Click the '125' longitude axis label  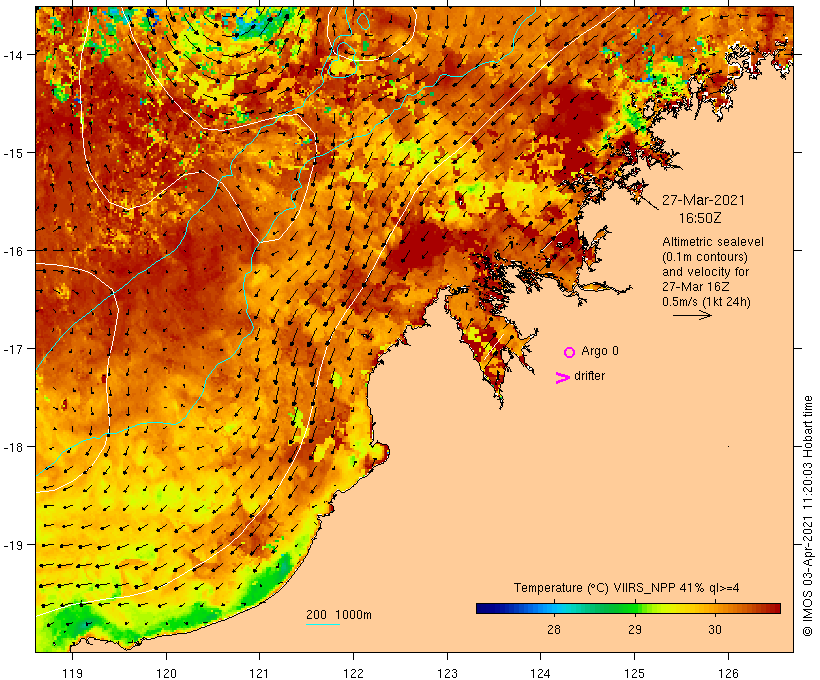pos(634,673)
